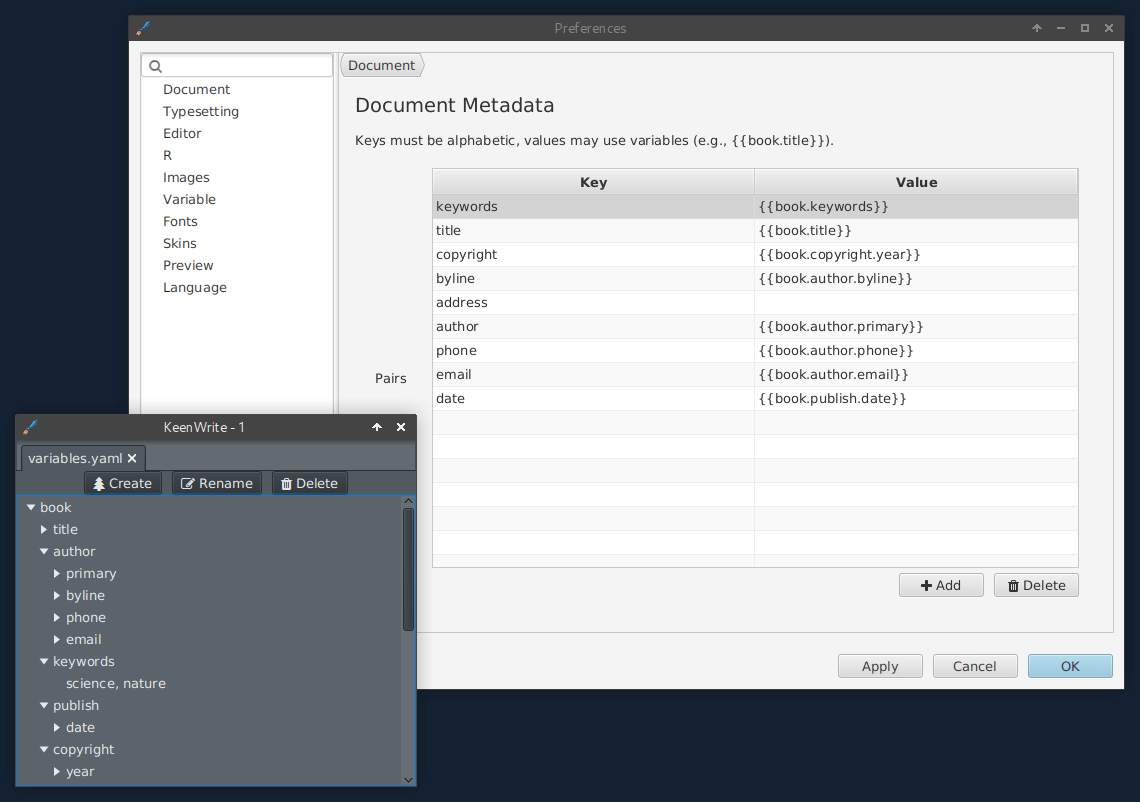Click the variables tree vertical scrollbar thumb
This screenshot has height=802, width=1140.
pos(408,568)
